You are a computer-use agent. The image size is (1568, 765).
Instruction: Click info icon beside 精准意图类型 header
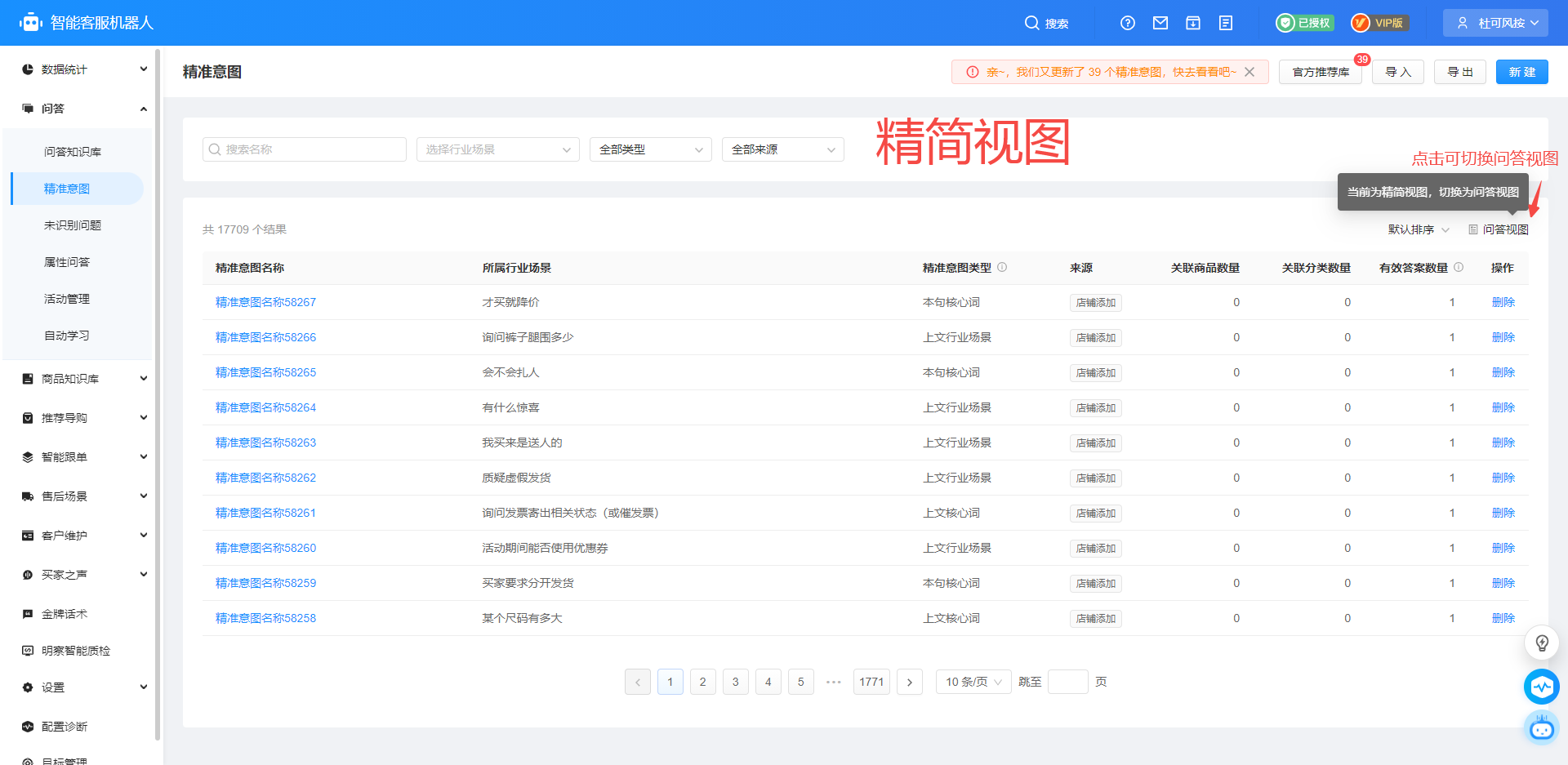tap(1002, 267)
